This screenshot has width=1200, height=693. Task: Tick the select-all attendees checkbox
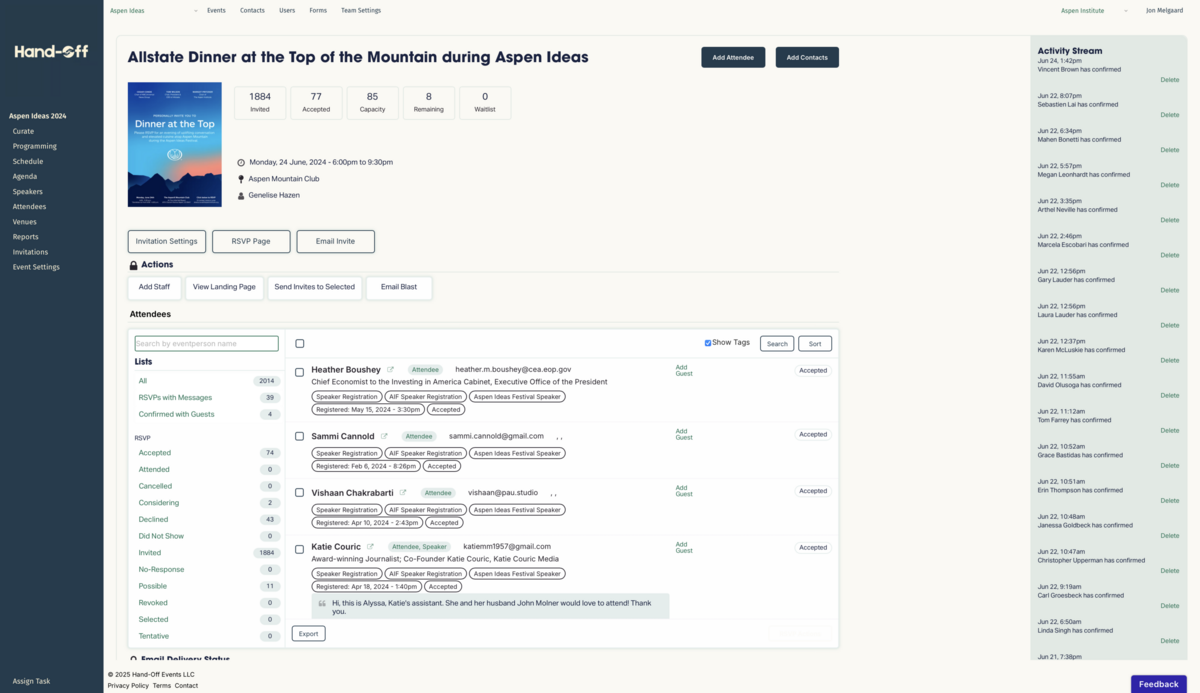point(300,344)
